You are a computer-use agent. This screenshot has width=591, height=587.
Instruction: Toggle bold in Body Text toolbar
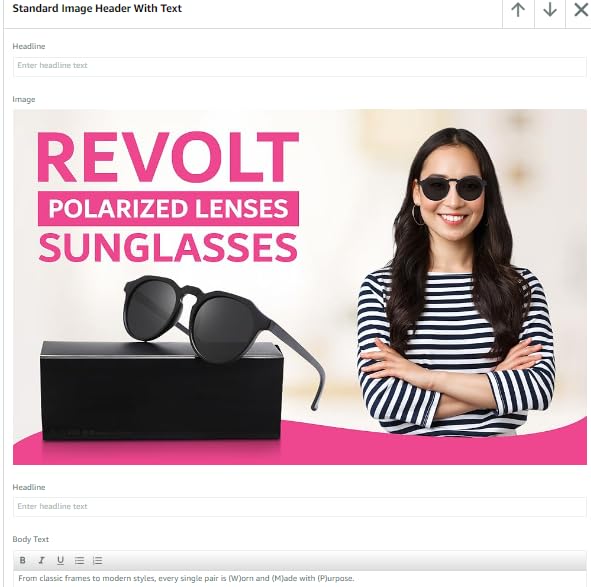[x=23, y=560]
